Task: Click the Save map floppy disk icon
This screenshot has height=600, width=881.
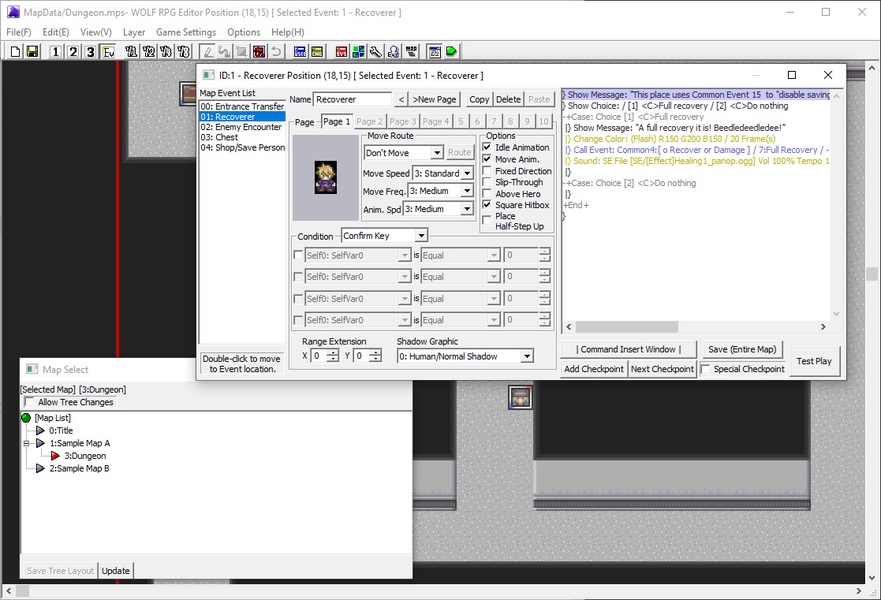Action: click(32, 51)
